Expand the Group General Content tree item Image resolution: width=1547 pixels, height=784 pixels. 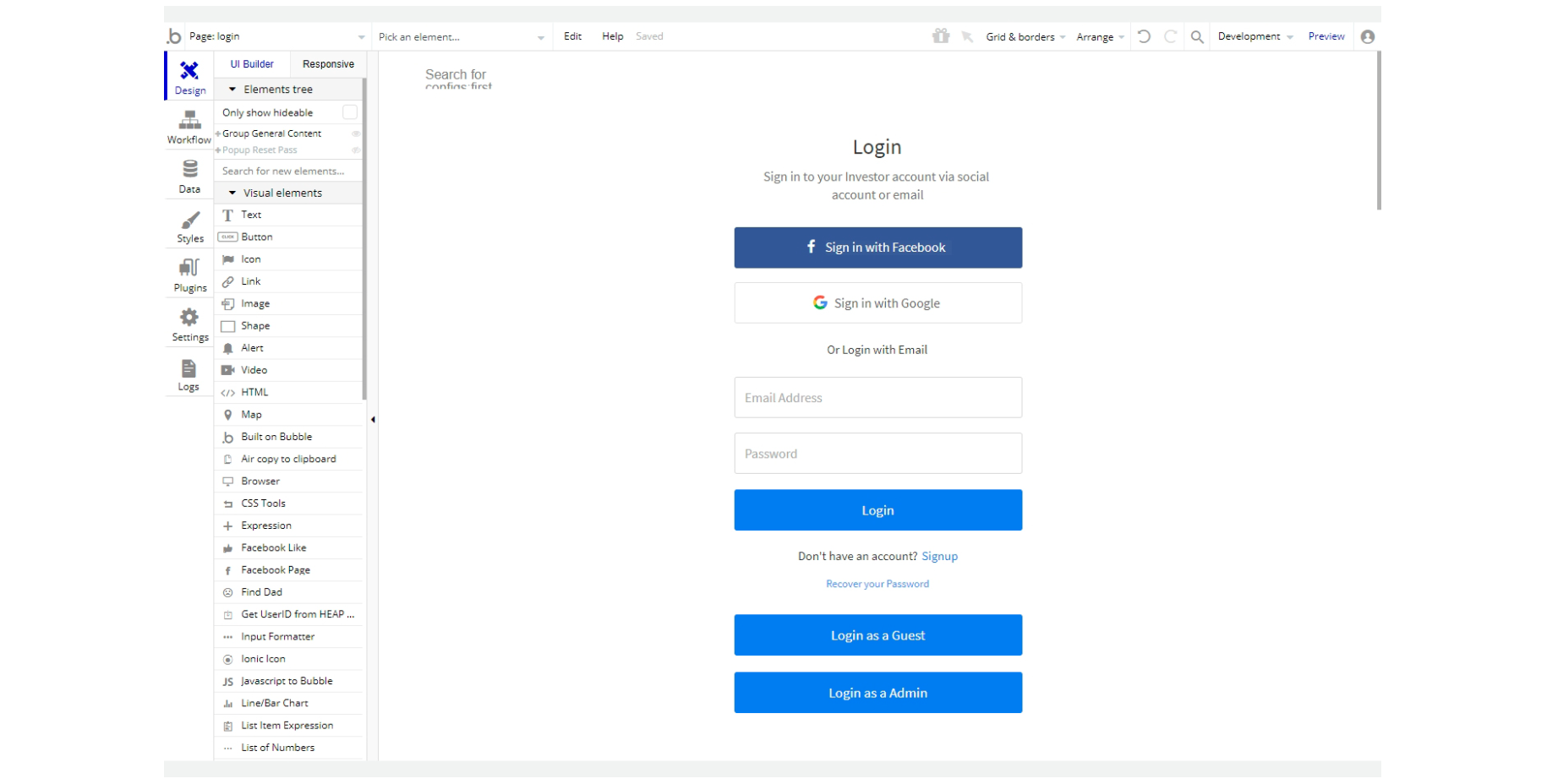[218, 133]
